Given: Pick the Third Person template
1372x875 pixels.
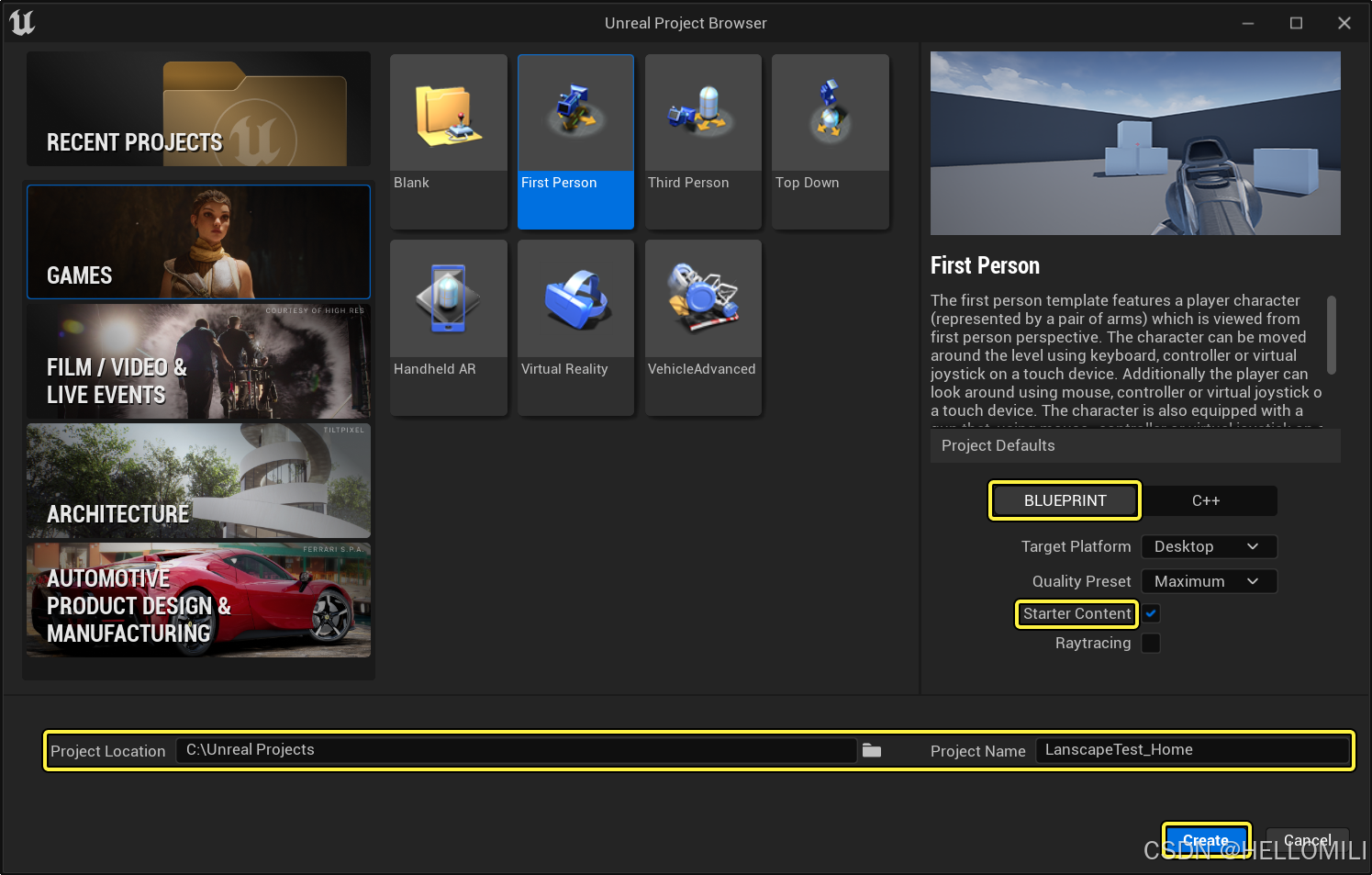Looking at the screenshot, I should pyautogui.click(x=703, y=141).
